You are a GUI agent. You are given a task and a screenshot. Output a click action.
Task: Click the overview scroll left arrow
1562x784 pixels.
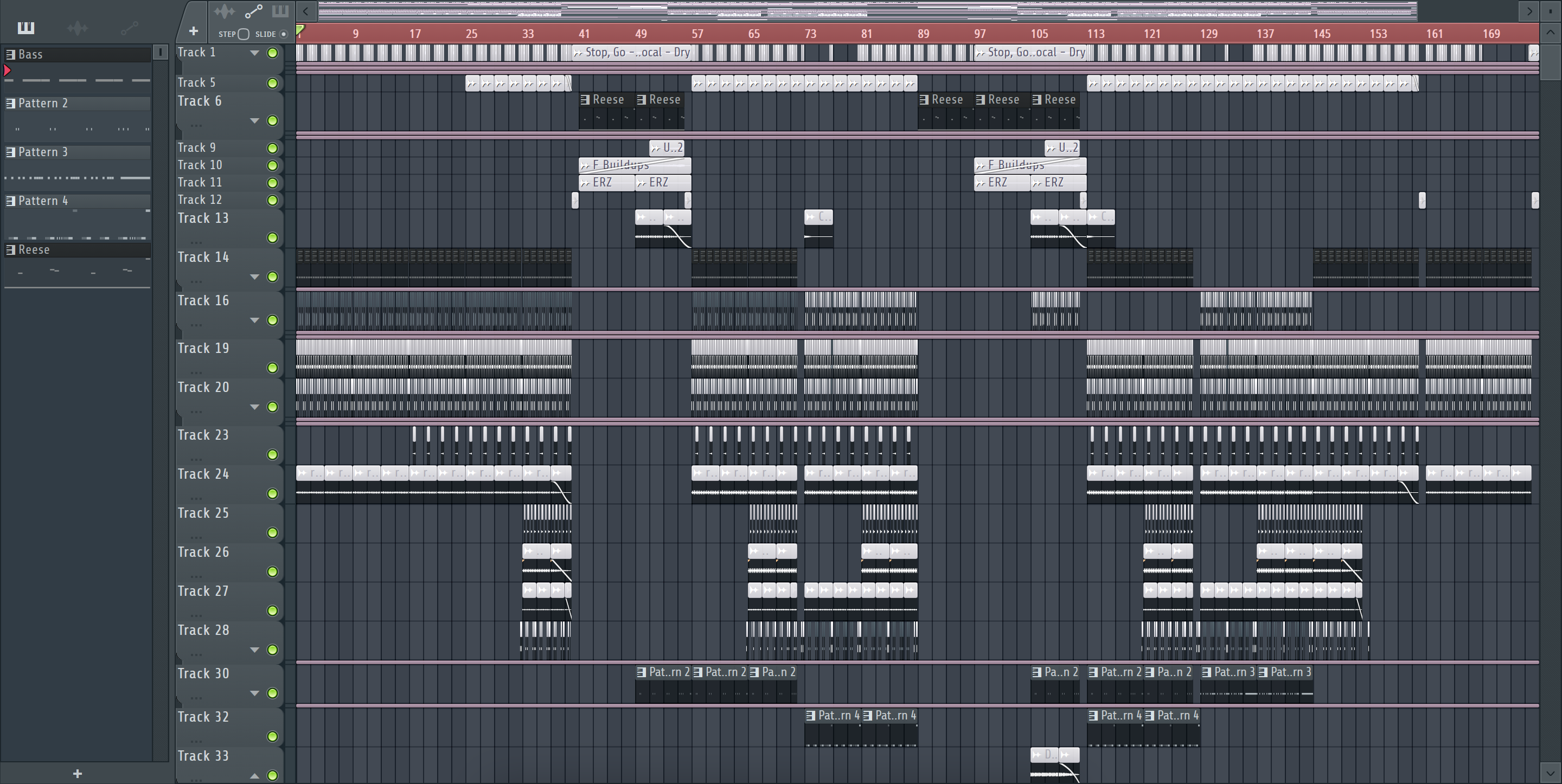click(x=305, y=11)
